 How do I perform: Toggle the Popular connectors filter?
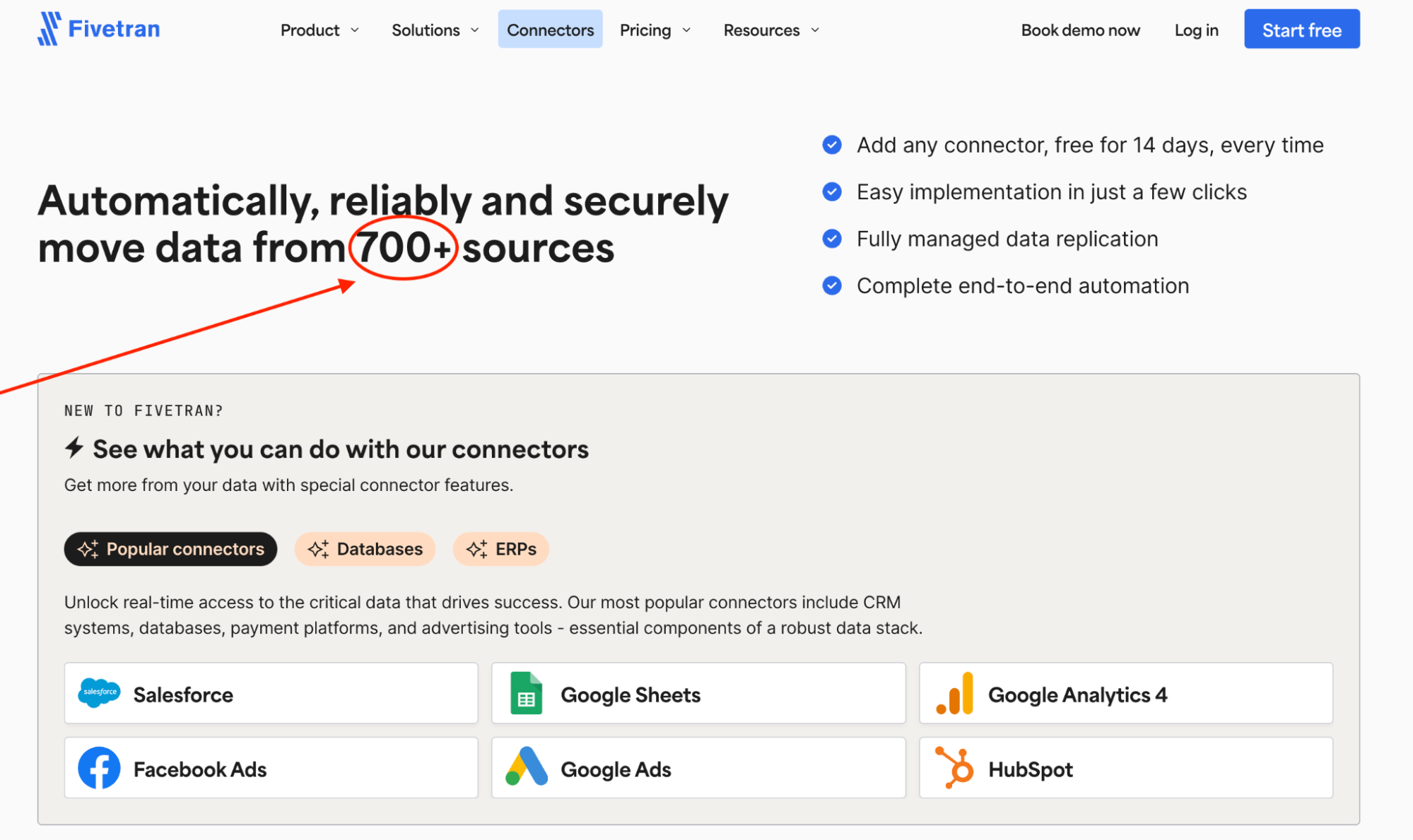click(x=170, y=549)
